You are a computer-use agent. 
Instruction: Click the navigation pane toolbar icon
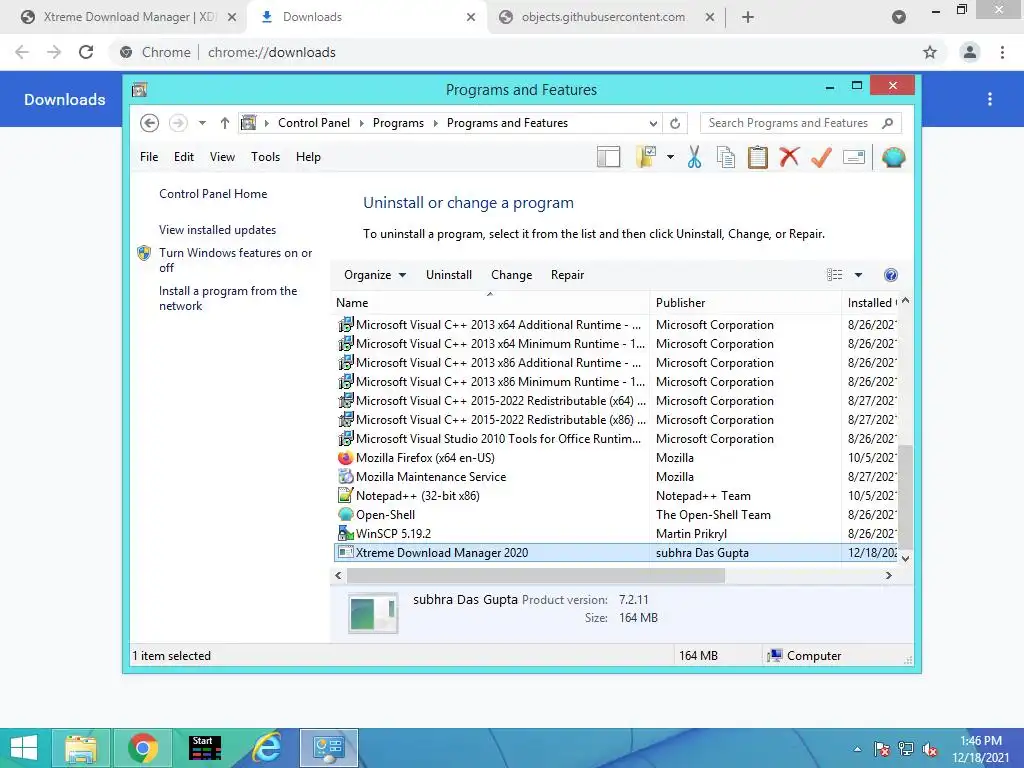click(608, 157)
